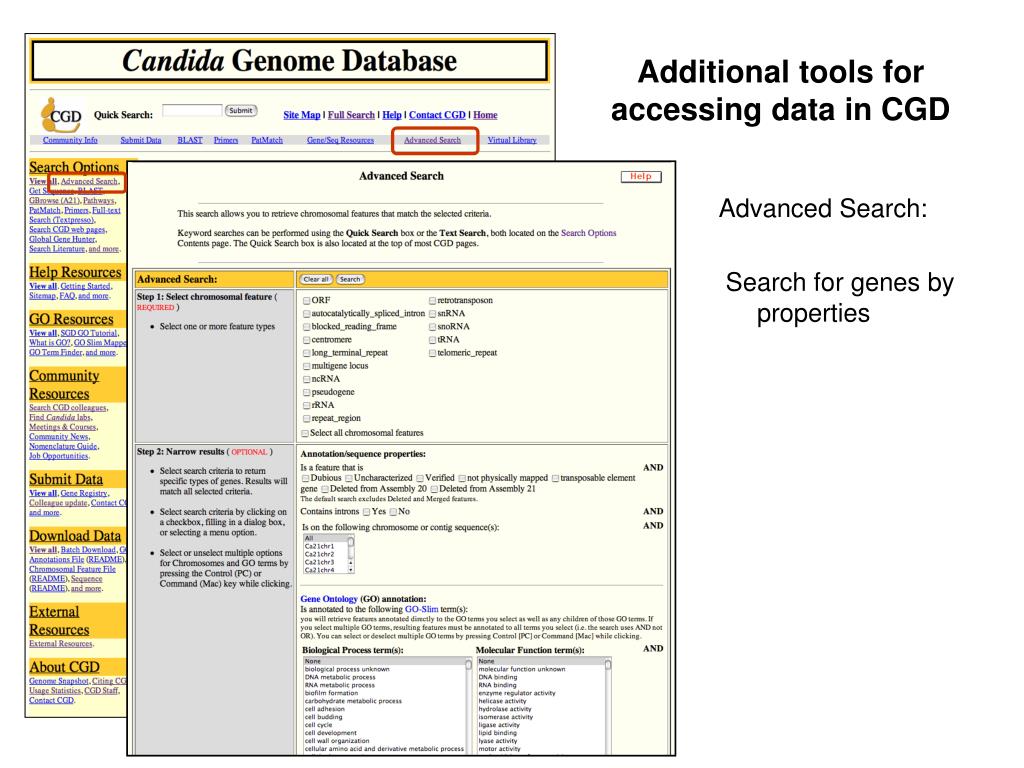Check the snoRNA checkbox
The image size is (1024, 768).
(x=432, y=327)
